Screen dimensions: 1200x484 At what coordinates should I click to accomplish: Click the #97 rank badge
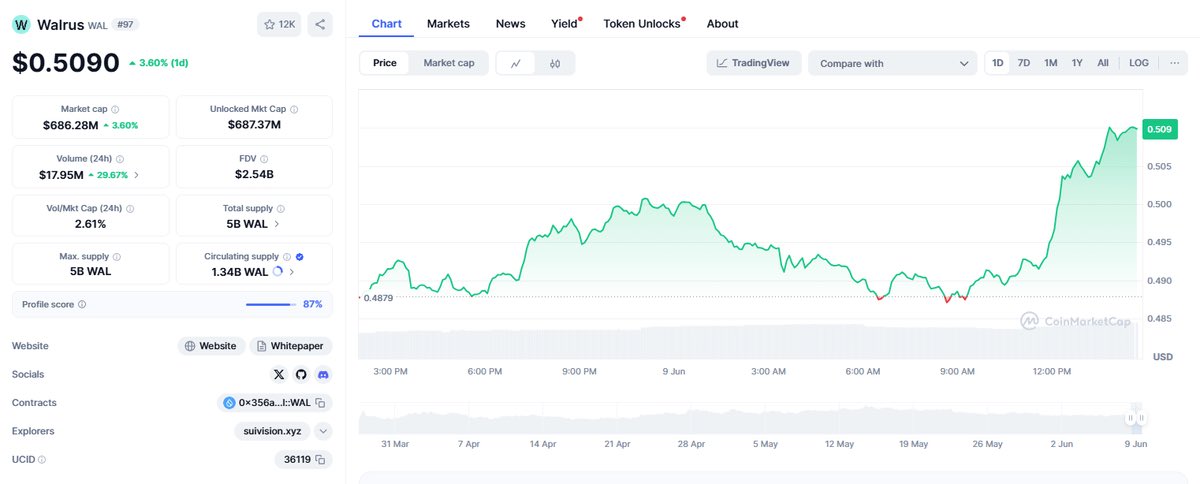click(126, 24)
